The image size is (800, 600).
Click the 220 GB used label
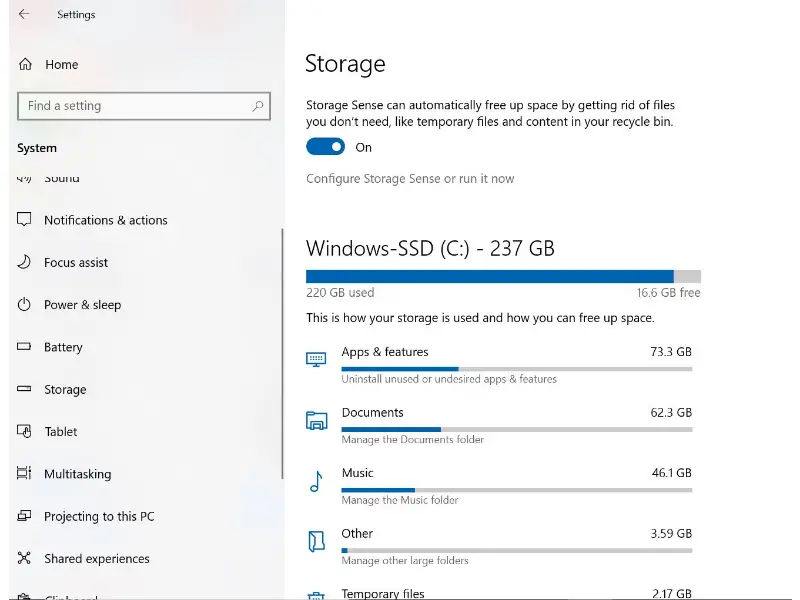pos(340,292)
